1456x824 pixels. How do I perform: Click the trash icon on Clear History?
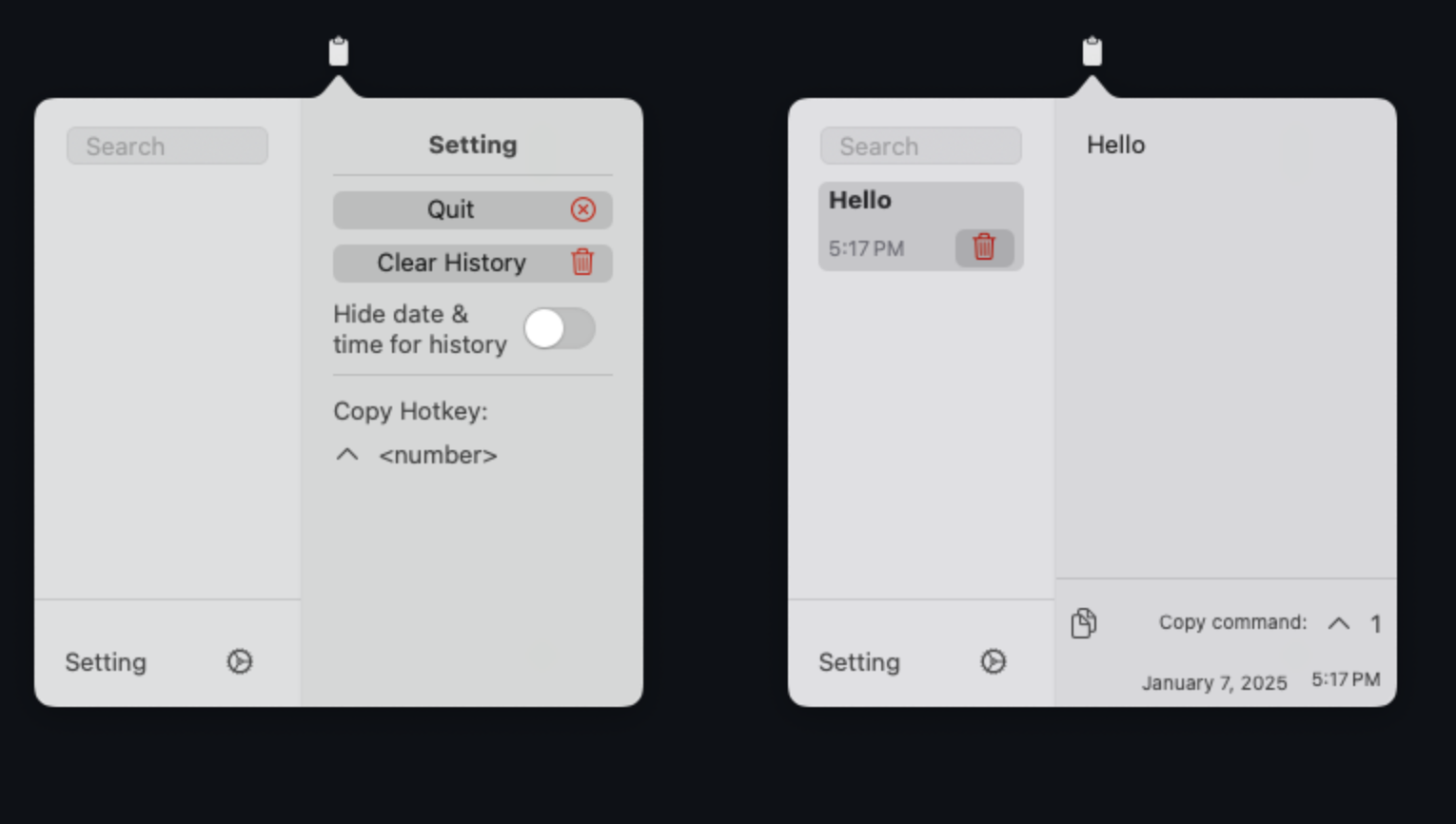pos(582,263)
